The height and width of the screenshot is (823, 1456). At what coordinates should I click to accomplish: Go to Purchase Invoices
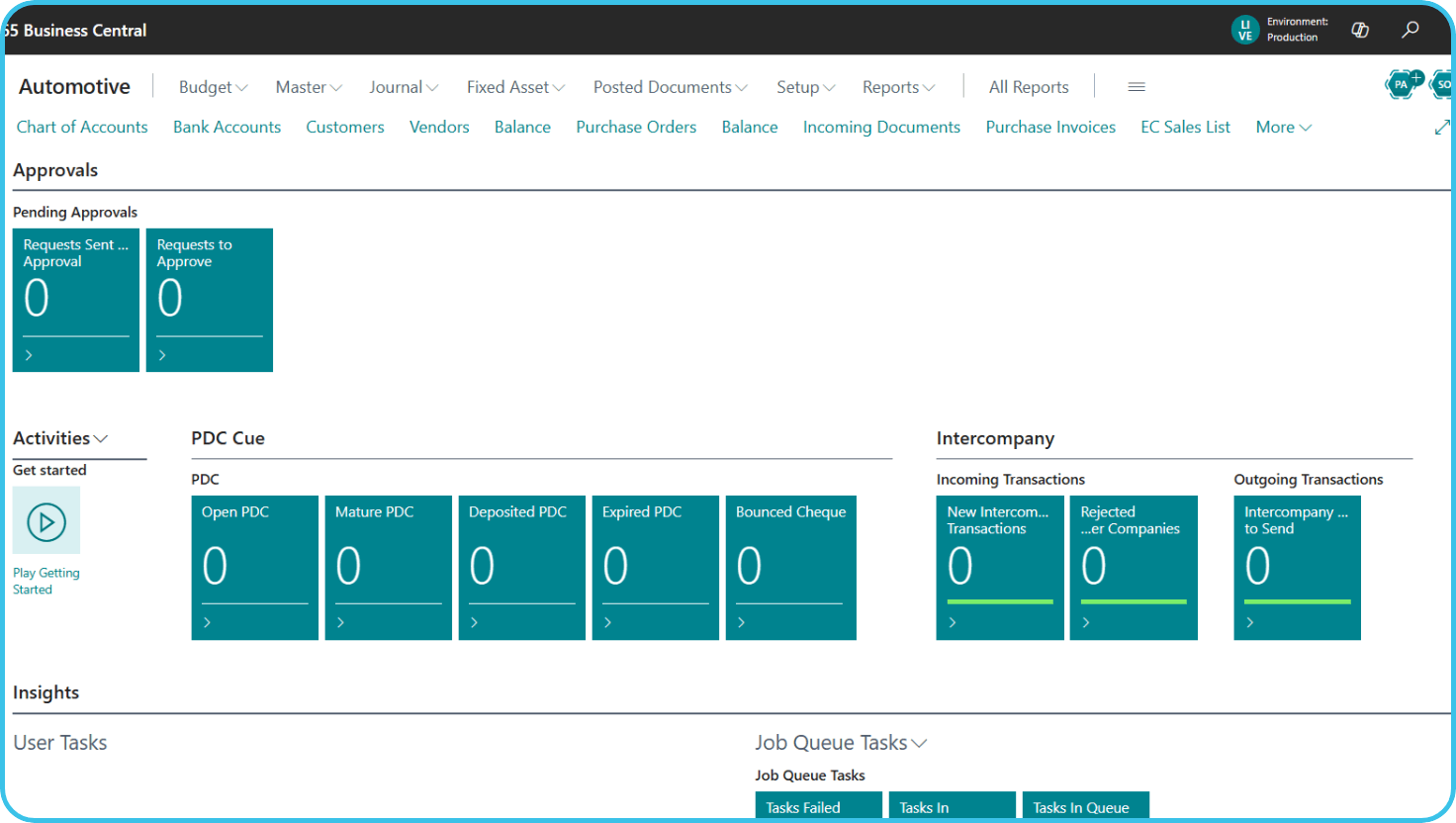click(1050, 127)
